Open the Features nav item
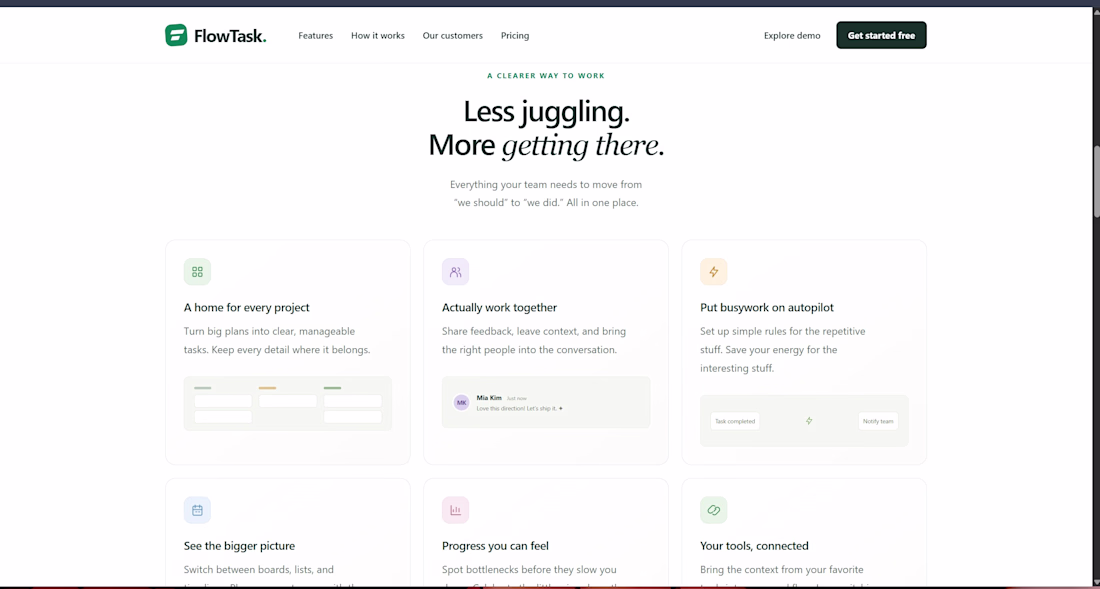The width and height of the screenshot is (1100, 589). point(316,36)
